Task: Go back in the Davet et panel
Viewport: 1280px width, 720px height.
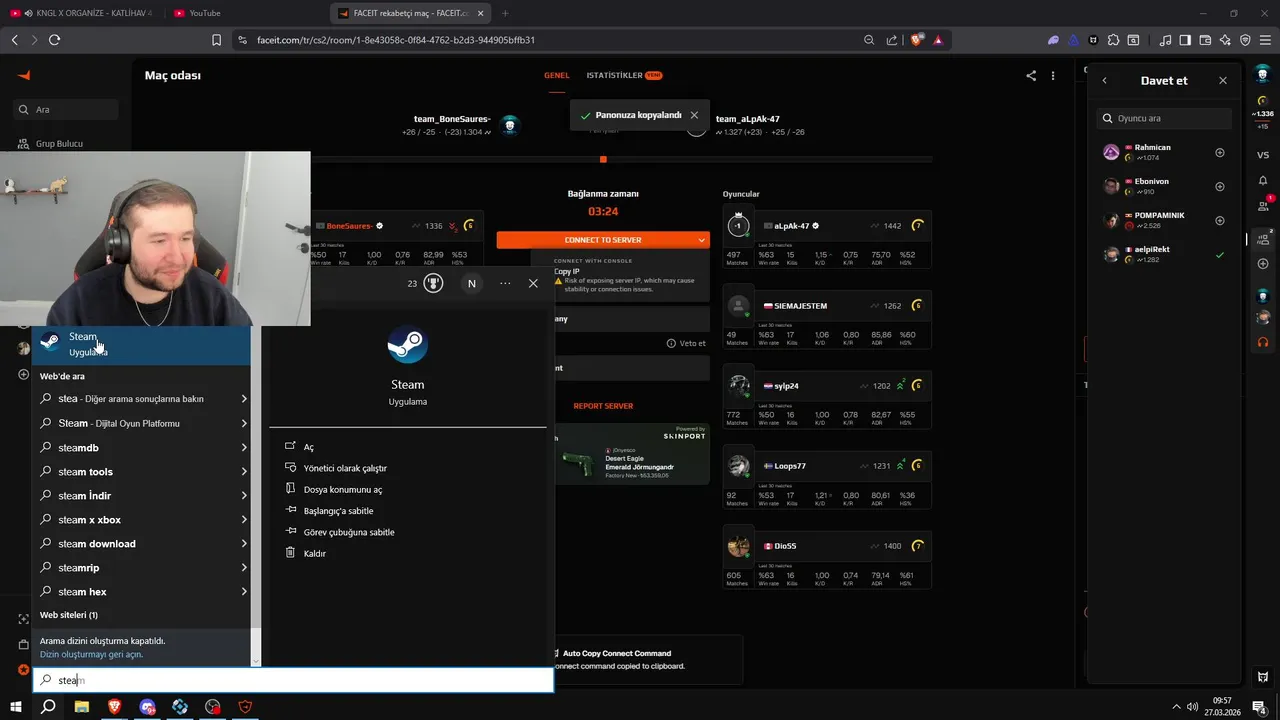Action: pos(1104,80)
